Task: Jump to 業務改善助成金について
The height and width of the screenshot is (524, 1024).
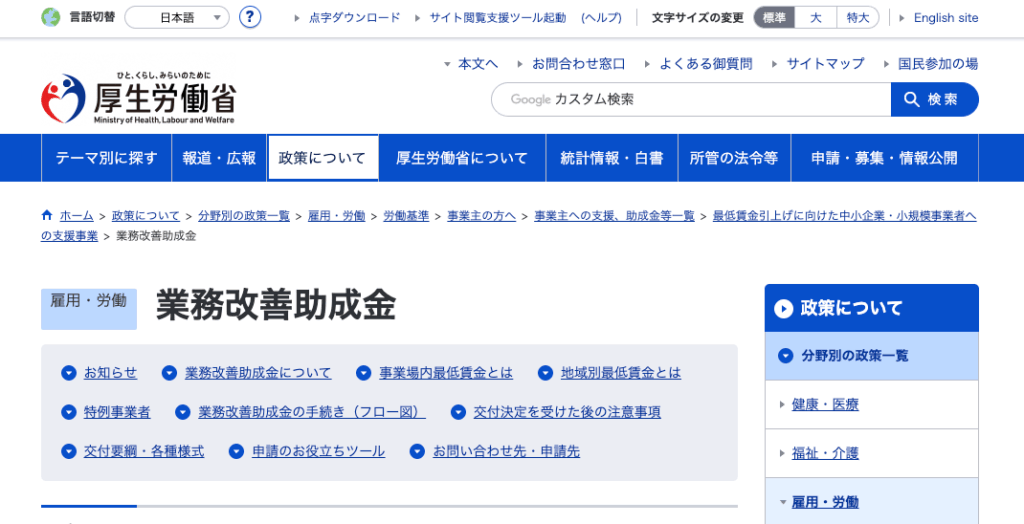Action: click(258, 373)
